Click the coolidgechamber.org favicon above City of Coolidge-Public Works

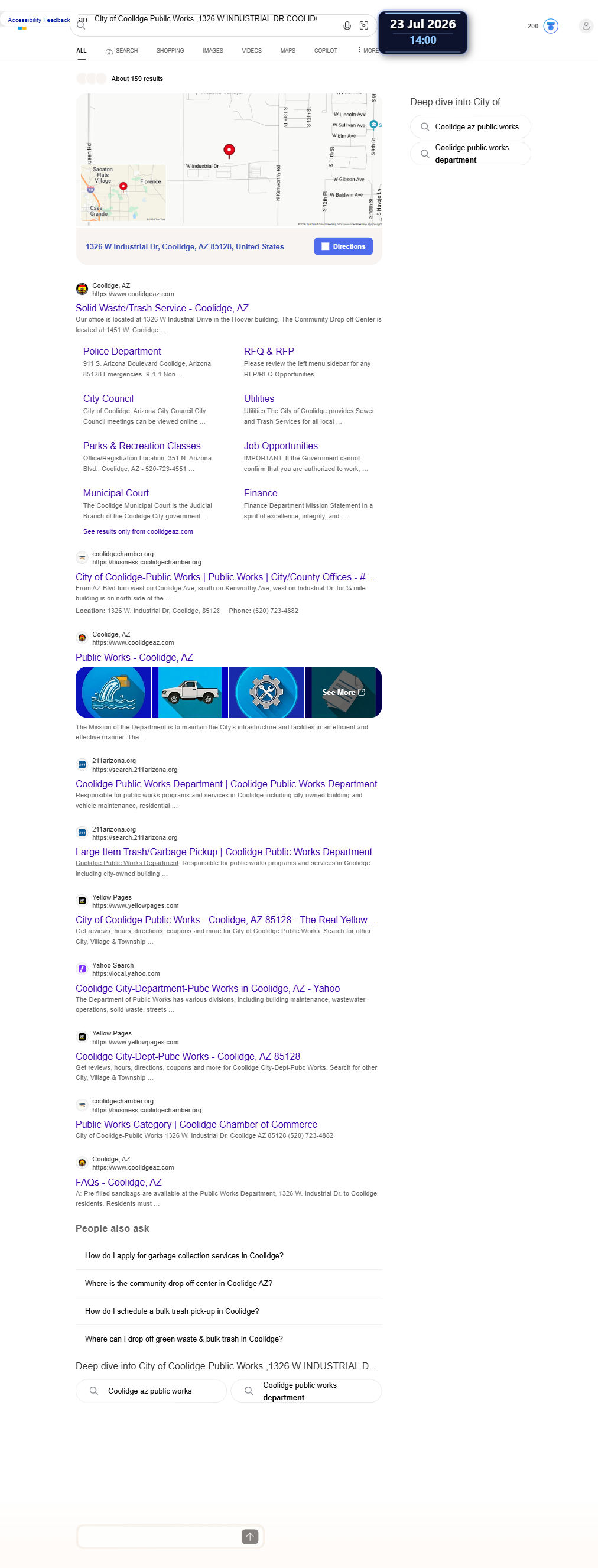point(82,557)
